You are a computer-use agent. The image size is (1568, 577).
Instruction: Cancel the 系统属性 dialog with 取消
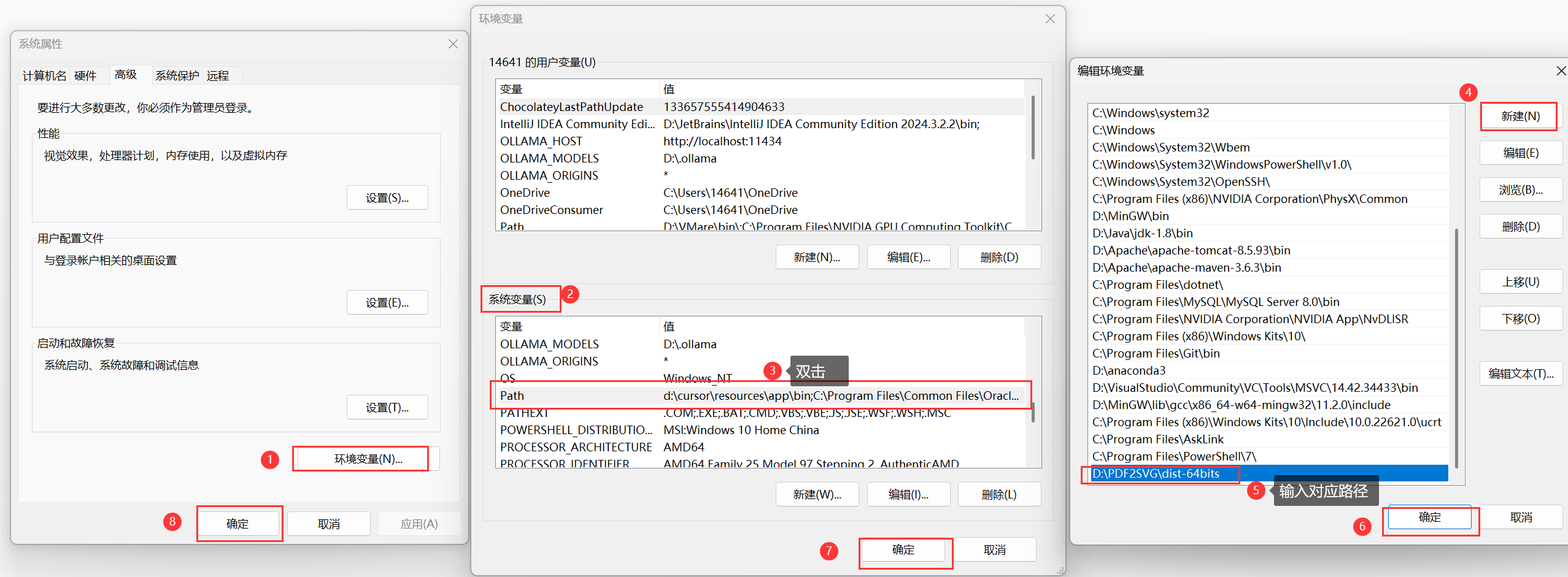[329, 524]
